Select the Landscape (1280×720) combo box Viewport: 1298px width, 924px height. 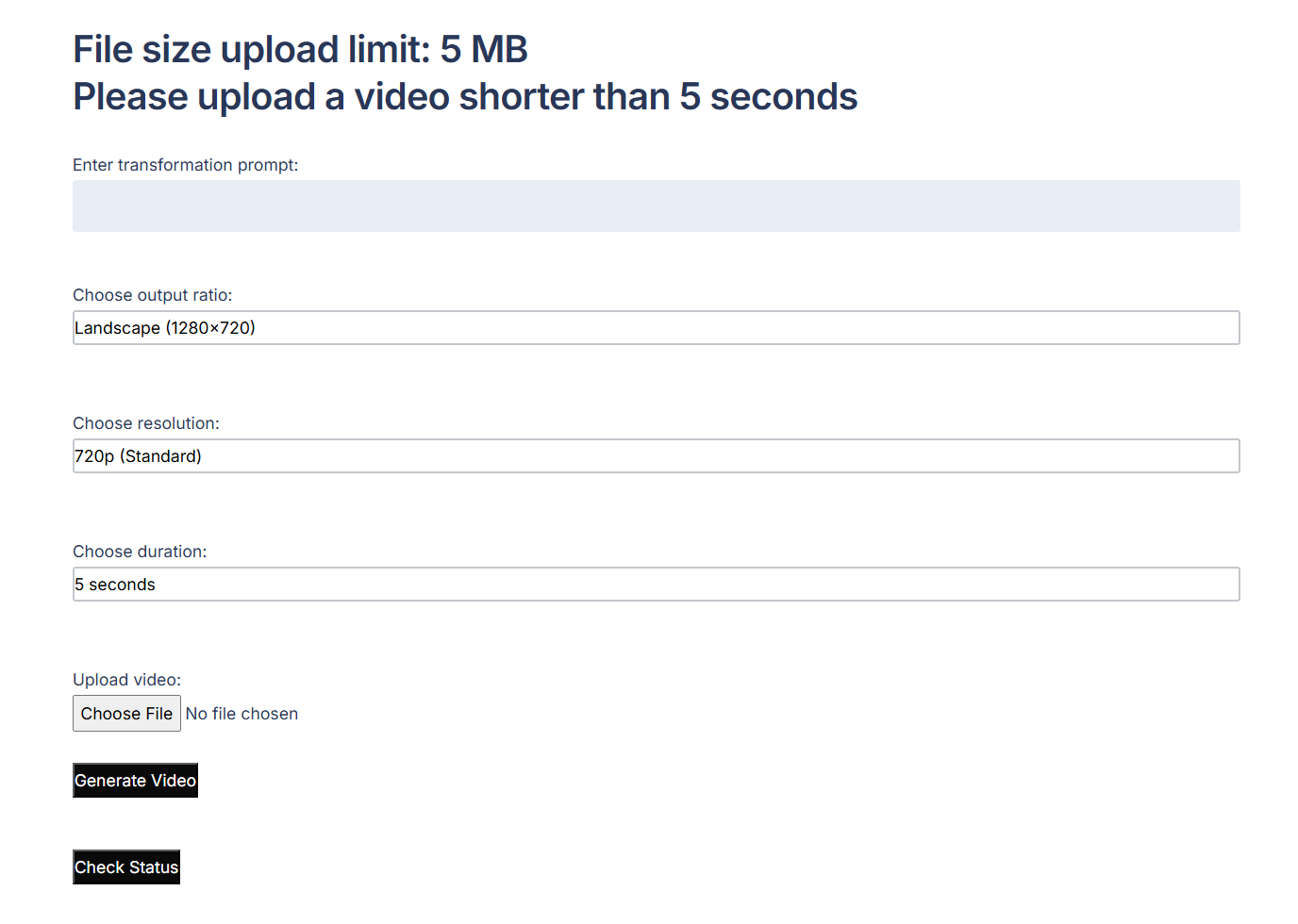(656, 328)
